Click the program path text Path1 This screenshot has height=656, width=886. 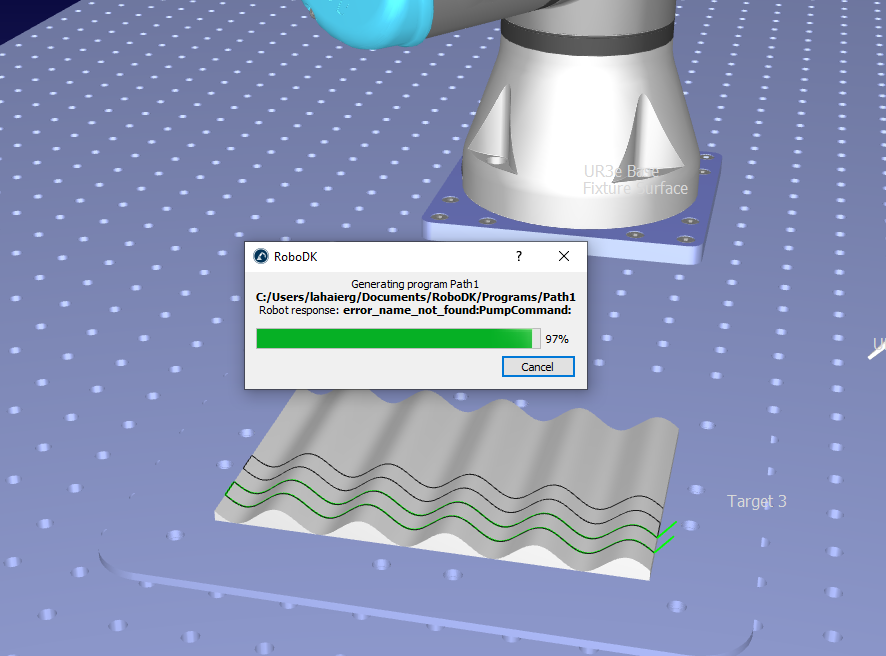coord(415,297)
